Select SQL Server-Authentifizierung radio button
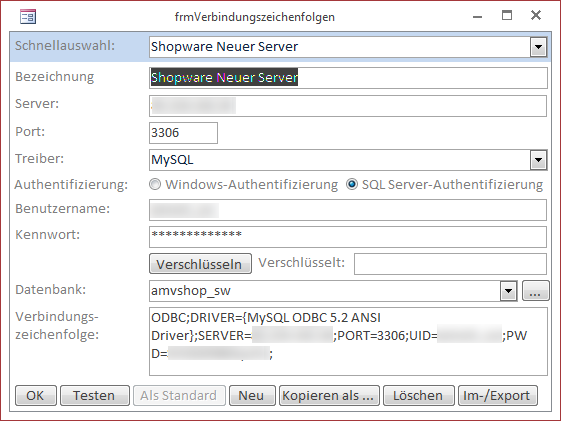The width and height of the screenshot is (561, 421). coord(352,185)
